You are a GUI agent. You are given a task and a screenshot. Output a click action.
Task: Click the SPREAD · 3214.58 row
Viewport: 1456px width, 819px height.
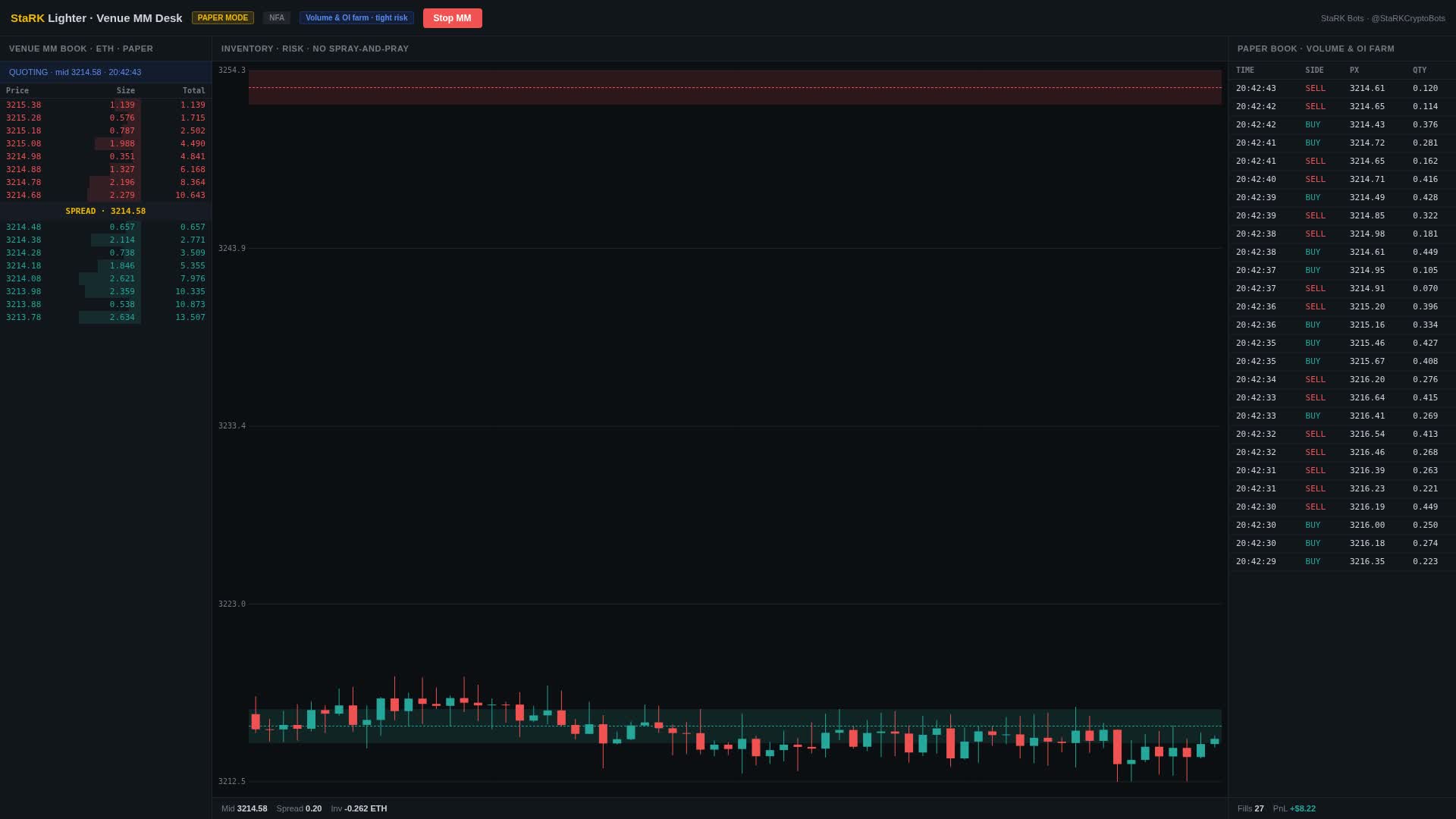tap(105, 212)
